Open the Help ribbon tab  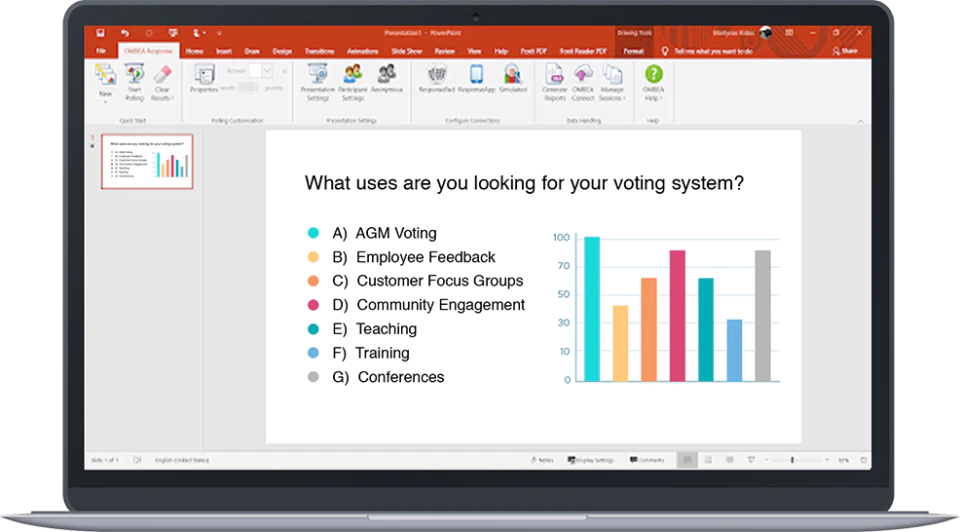coord(501,51)
